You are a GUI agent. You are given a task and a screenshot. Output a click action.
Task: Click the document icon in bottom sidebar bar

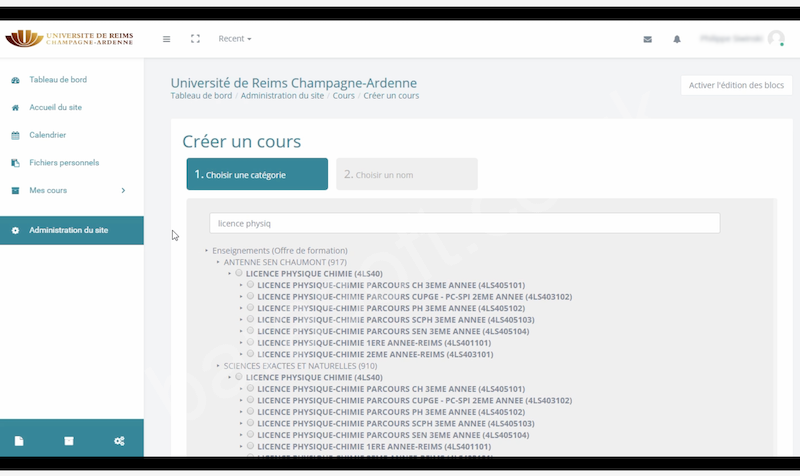coord(19,441)
